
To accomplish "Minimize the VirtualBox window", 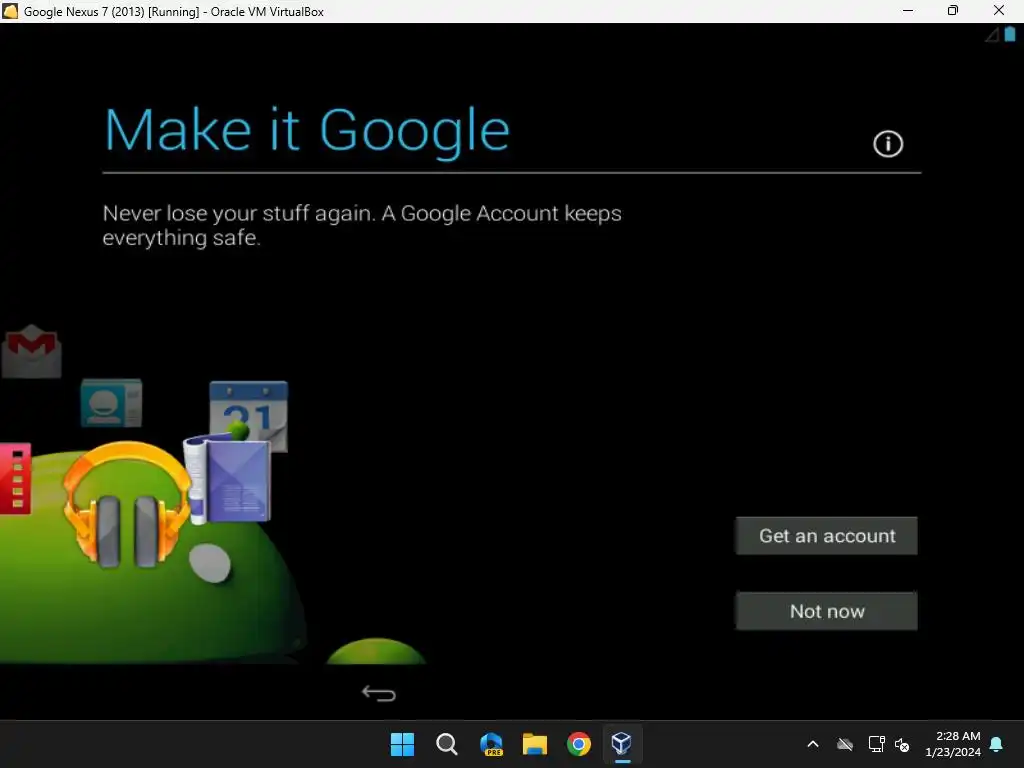I will (908, 11).
